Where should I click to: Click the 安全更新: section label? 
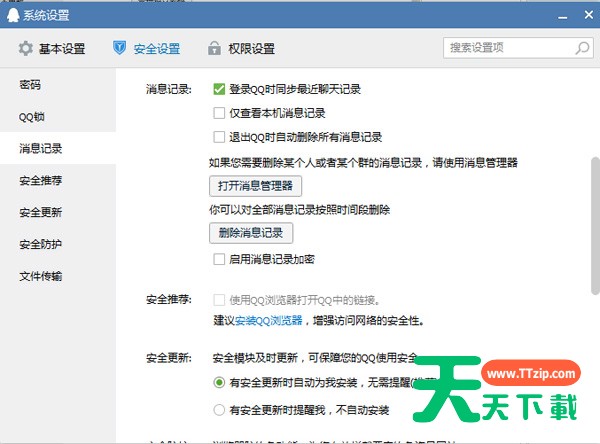pyautogui.click(x=168, y=358)
